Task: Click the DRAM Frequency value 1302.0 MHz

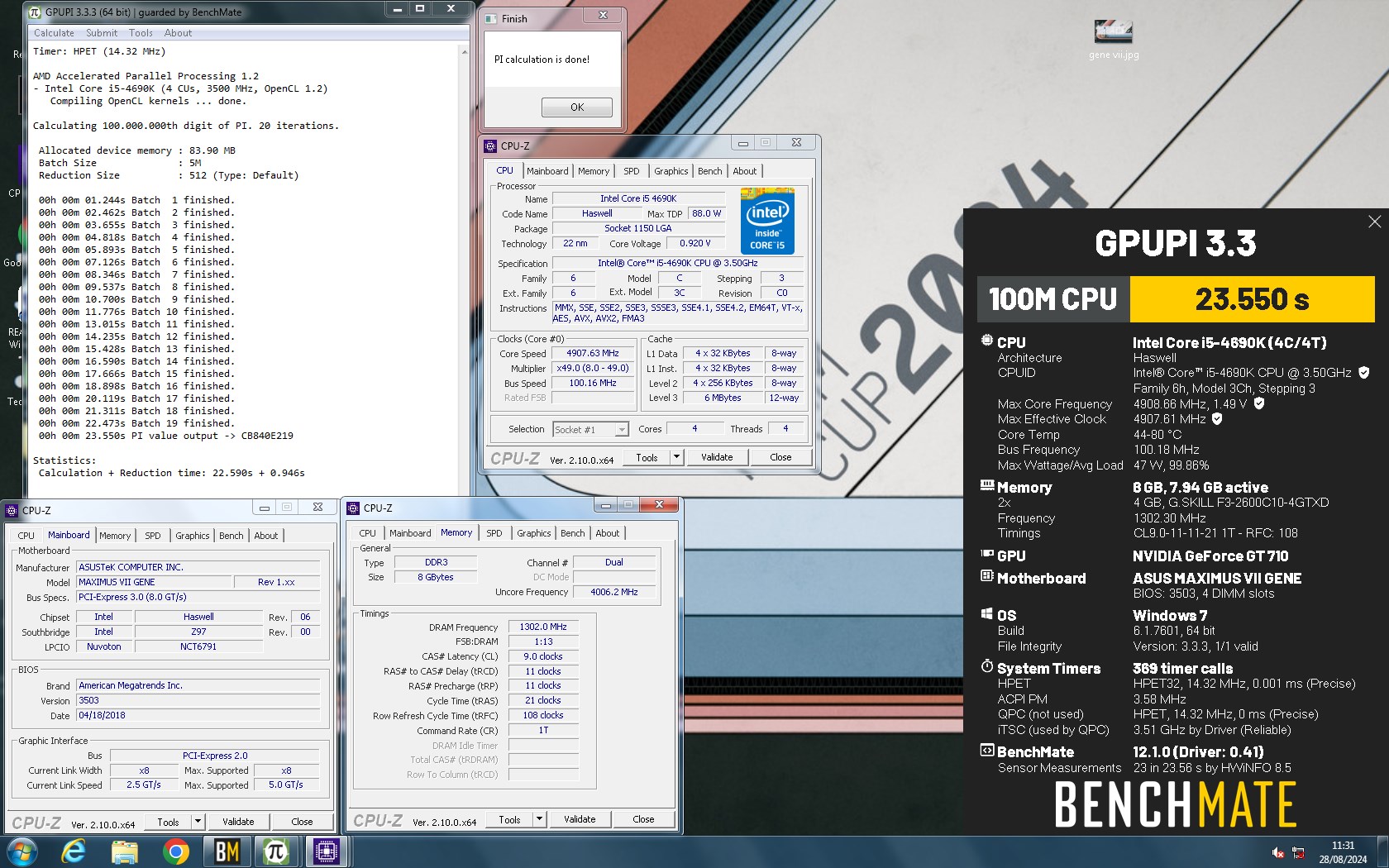Action: coord(543,627)
